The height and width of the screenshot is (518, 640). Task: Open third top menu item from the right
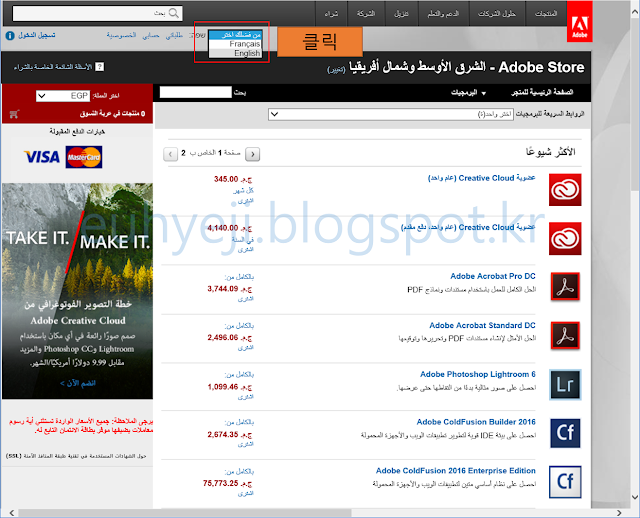pos(443,13)
